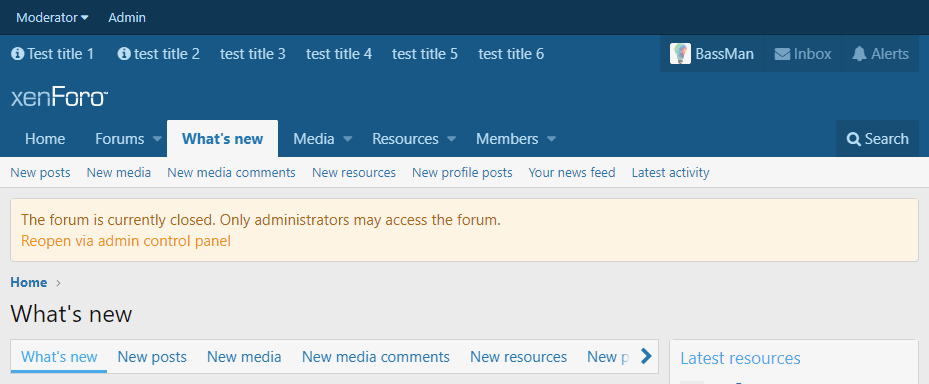Open the test title 4 link
Viewport: 929px width, 384px height.
(x=339, y=54)
